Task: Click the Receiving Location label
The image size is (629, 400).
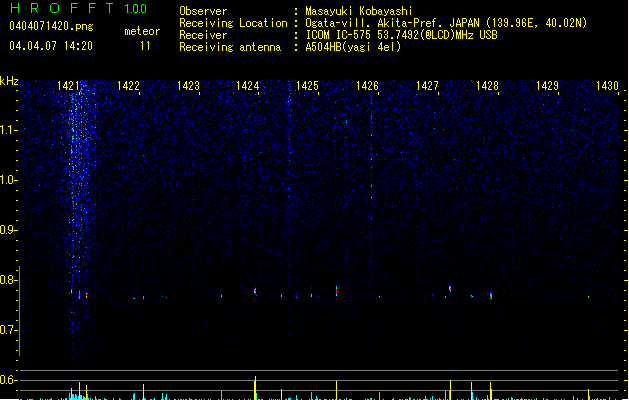Action: click(x=233, y=23)
